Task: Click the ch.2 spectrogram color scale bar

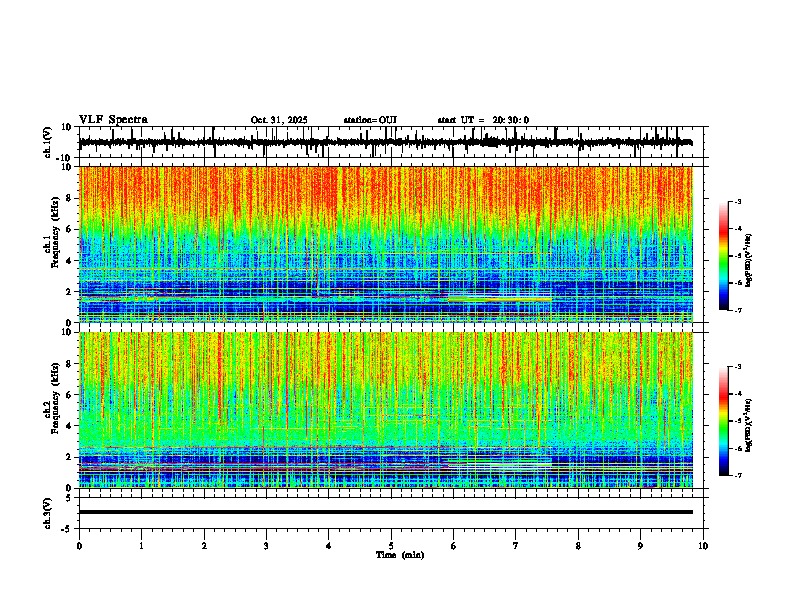Action: (x=723, y=421)
